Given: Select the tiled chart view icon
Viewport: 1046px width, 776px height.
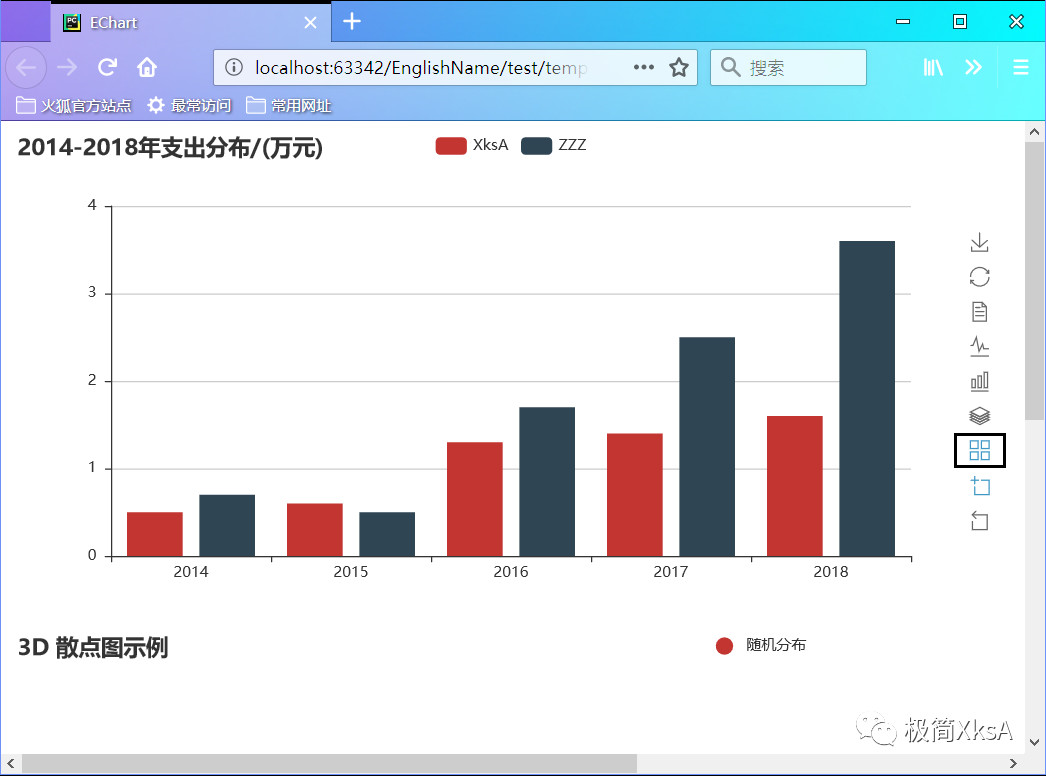Looking at the screenshot, I should 979,450.
